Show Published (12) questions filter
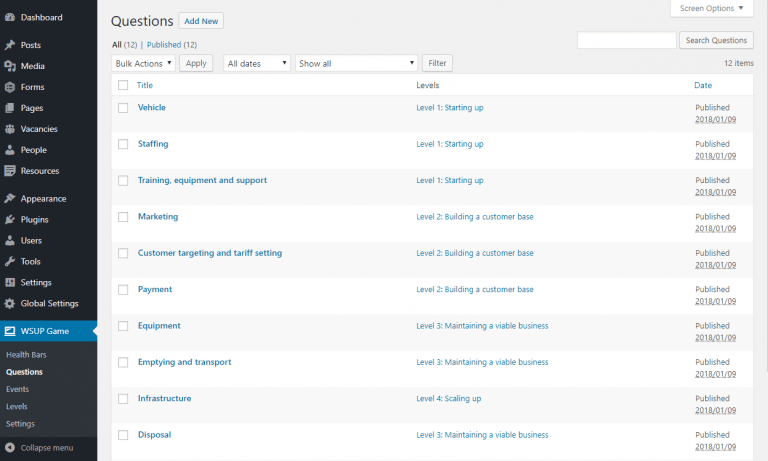The height and width of the screenshot is (461, 768). [x=171, y=45]
